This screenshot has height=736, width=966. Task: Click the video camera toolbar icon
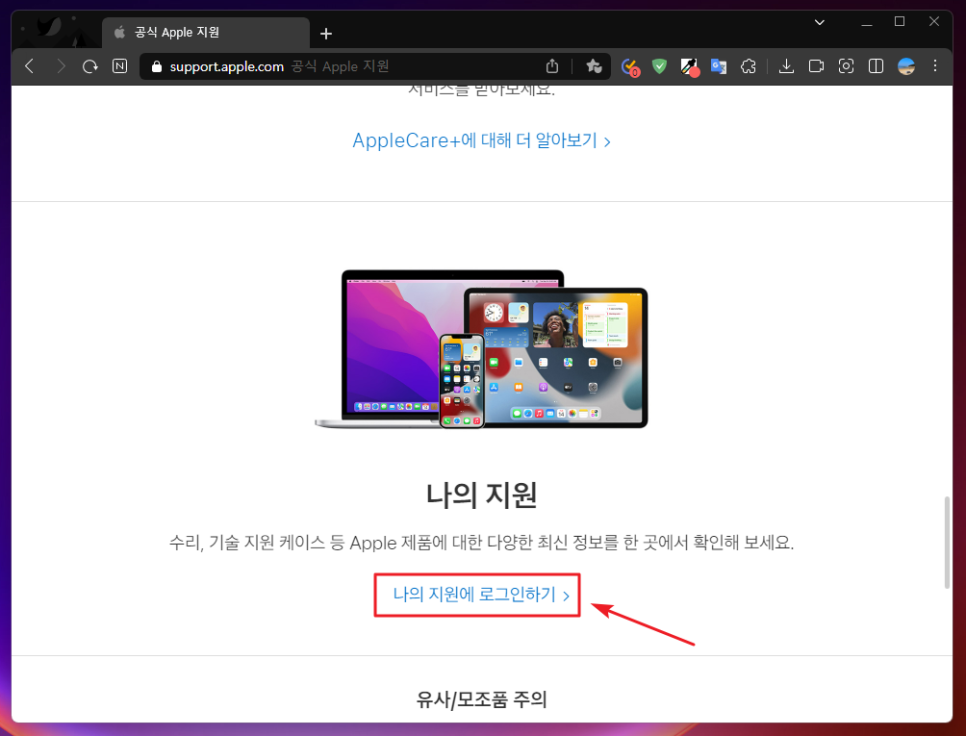pos(816,66)
